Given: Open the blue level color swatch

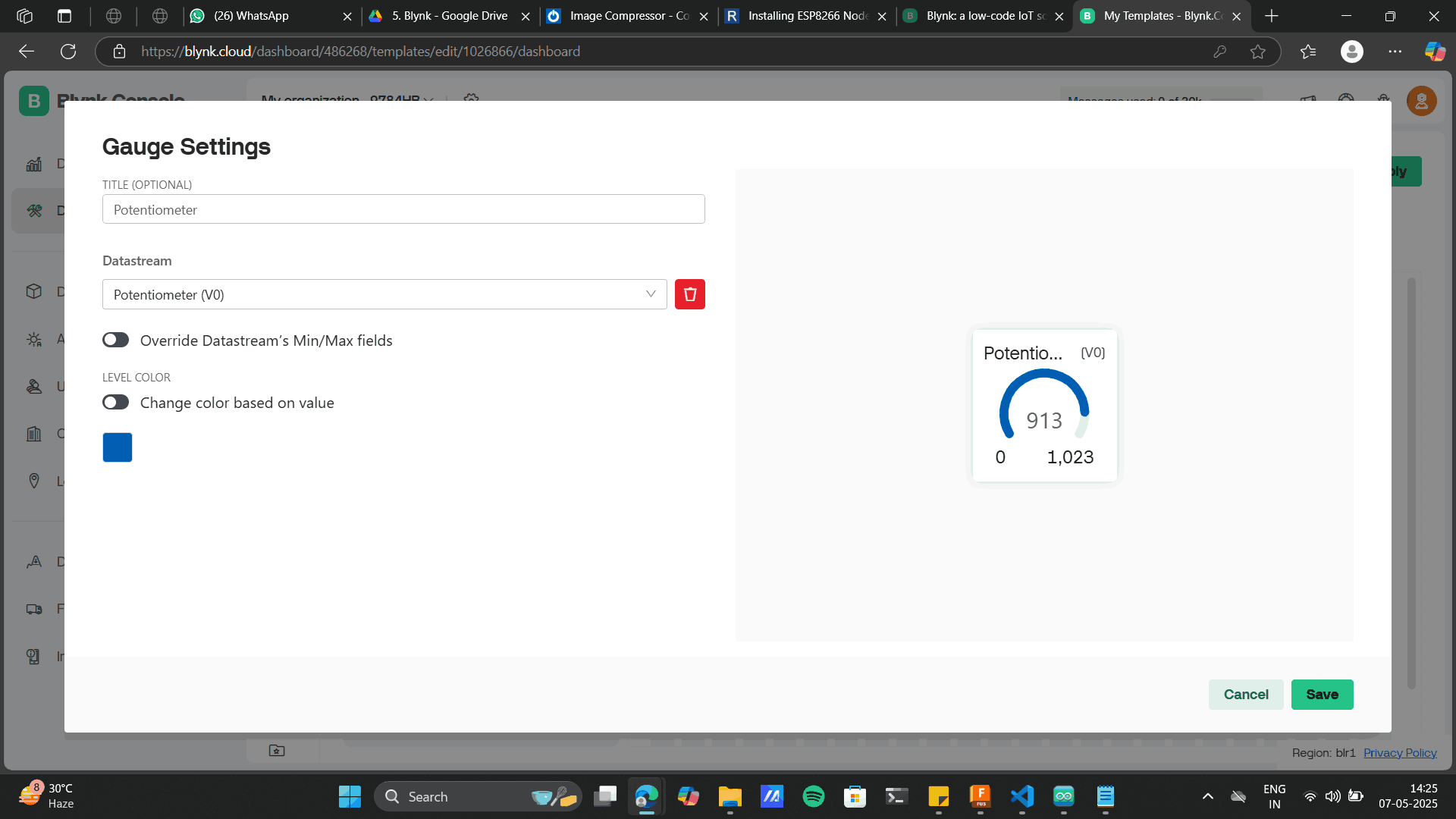Looking at the screenshot, I should tap(118, 447).
